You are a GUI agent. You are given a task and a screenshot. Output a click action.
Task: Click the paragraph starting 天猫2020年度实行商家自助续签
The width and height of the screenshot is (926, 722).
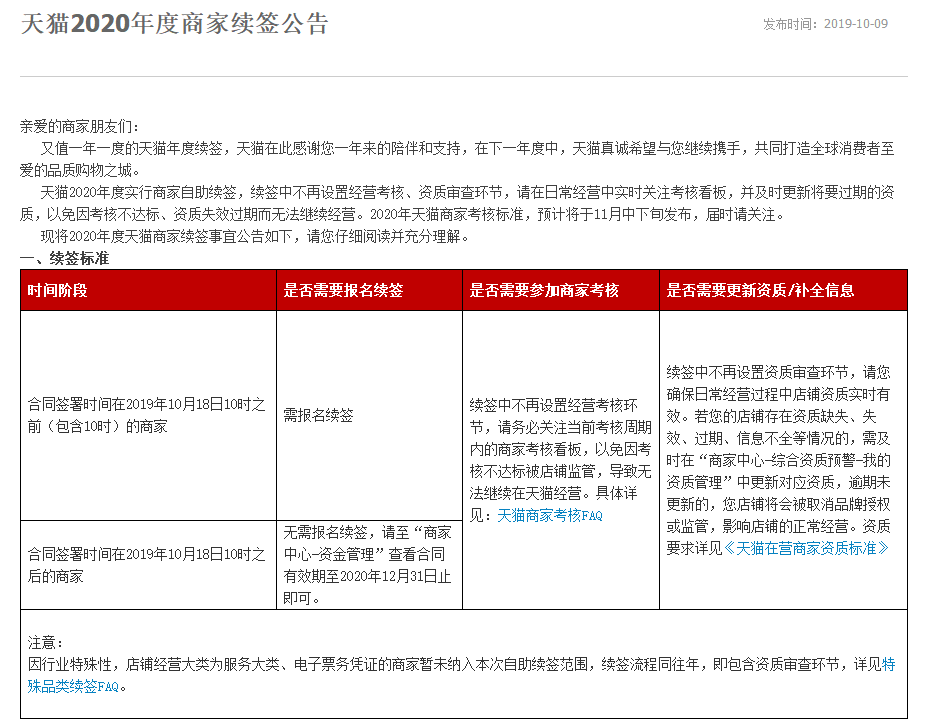(x=457, y=203)
